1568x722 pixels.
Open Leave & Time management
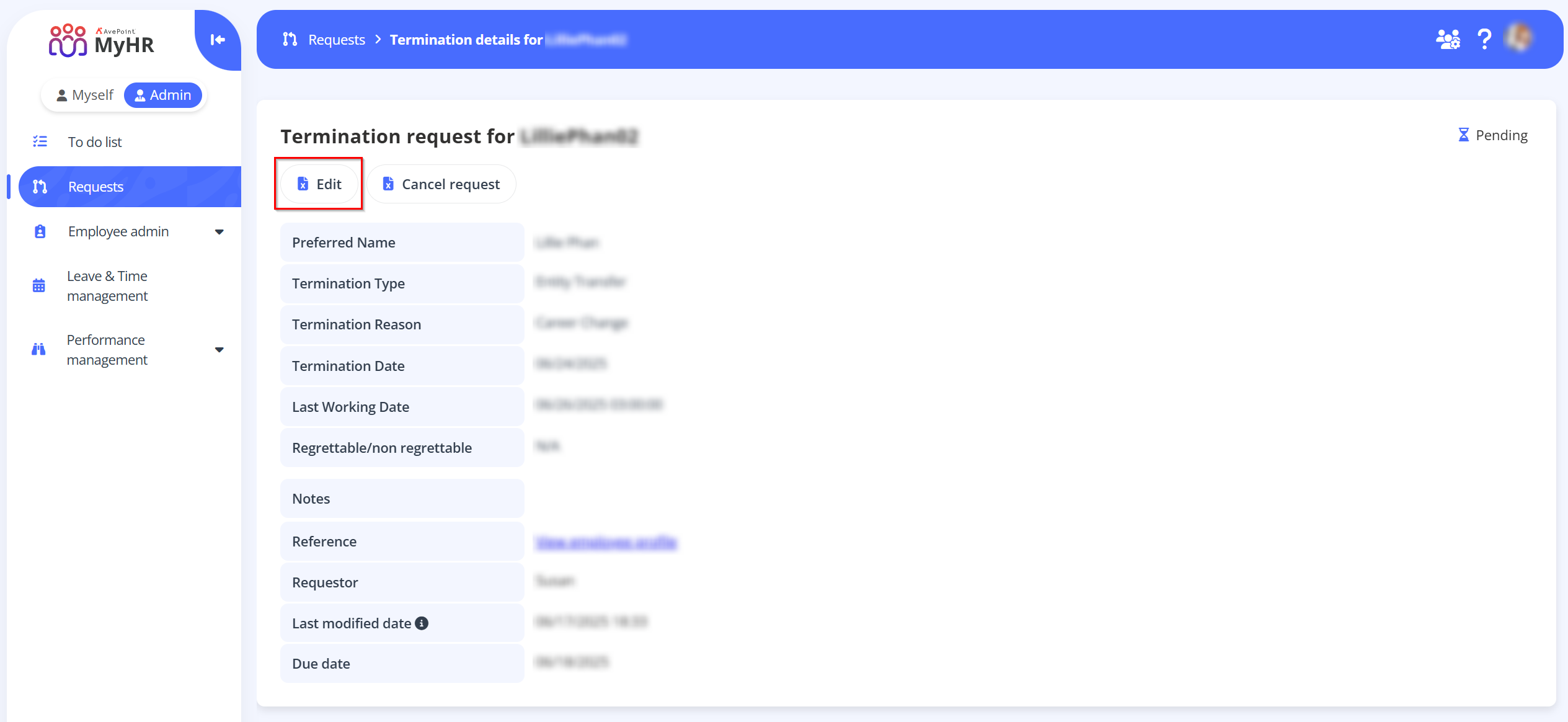tap(107, 286)
